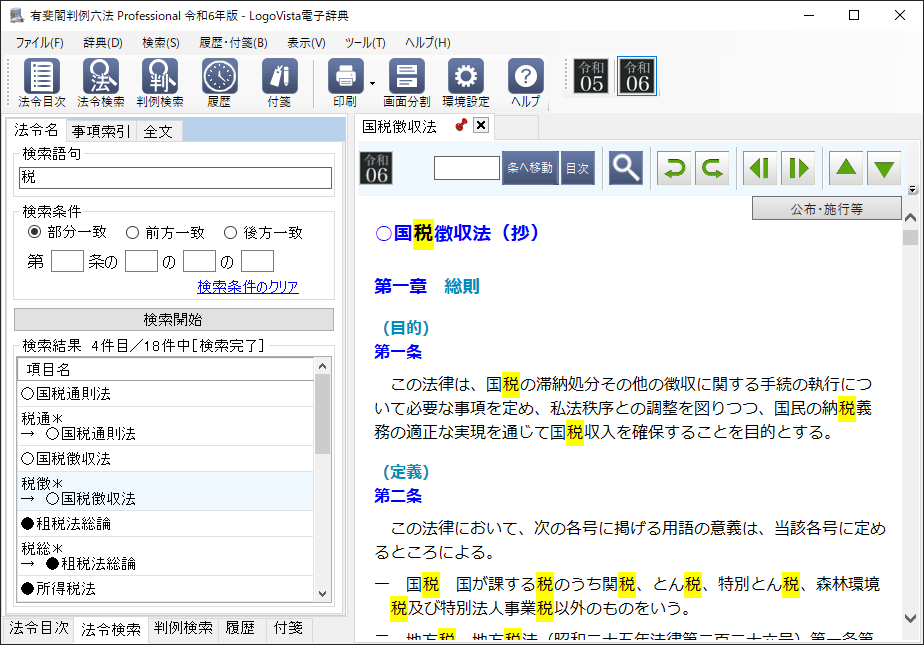Image resolution: width=924 pixels, height=645 pixels.
Task: Click the 検索語句 text input field
Action: pyautogui.click(x=175, y=178)
